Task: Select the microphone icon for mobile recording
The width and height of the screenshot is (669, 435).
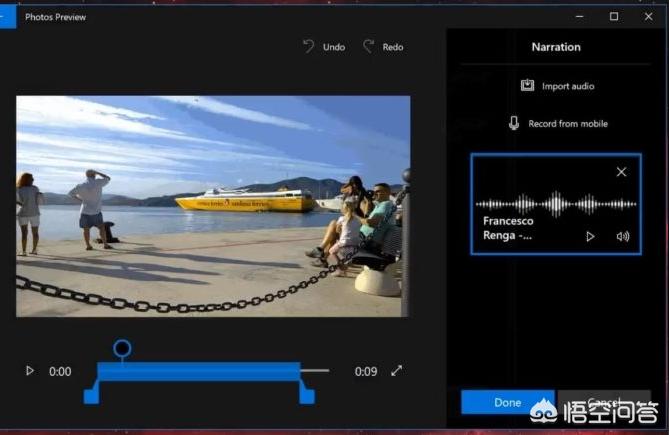Action: tap(514, 123)
